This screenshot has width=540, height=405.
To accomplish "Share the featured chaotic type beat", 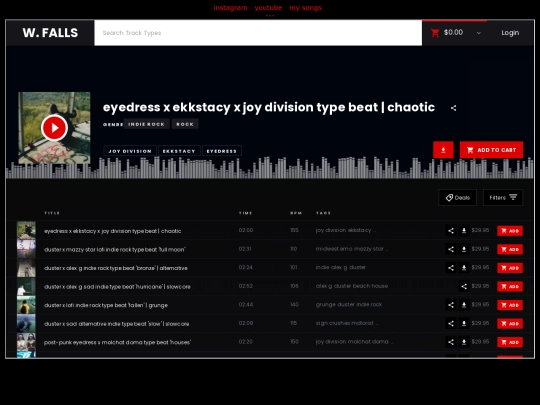I will [x=454, y=108].
